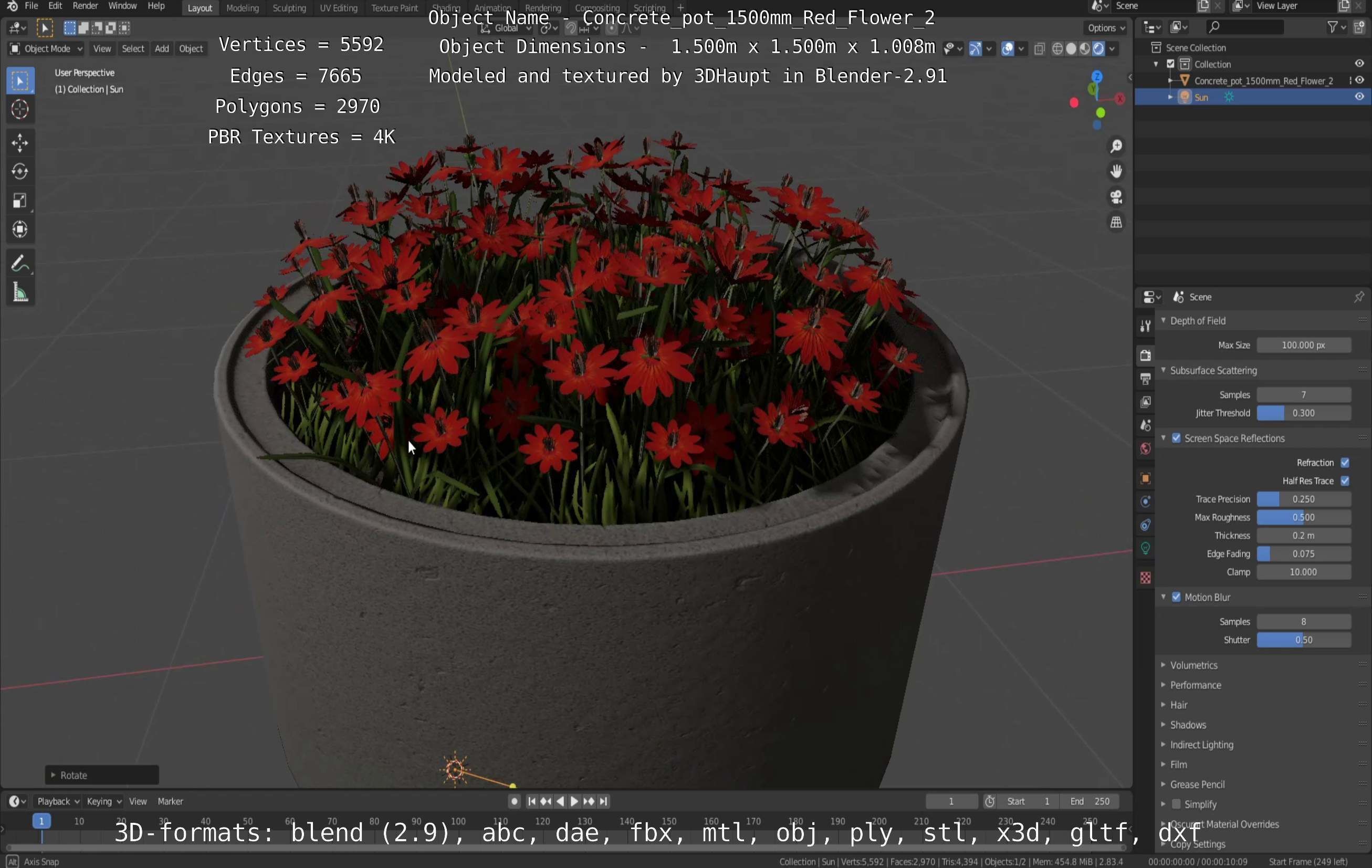Screen dimensions: 1372x868
Task: Collapse the Depth of Field panel
Action: click(1198, 321)
